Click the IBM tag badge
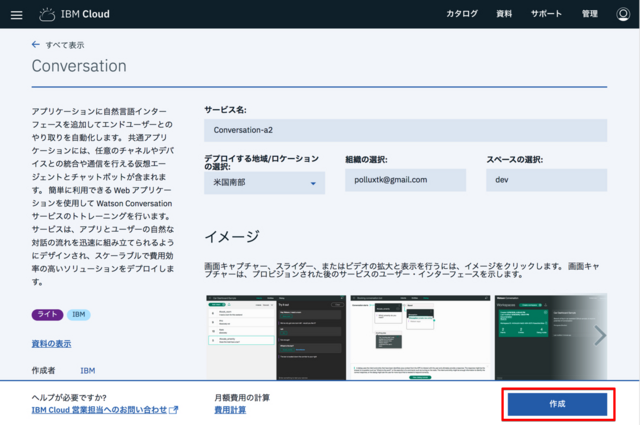 point(79,314)
